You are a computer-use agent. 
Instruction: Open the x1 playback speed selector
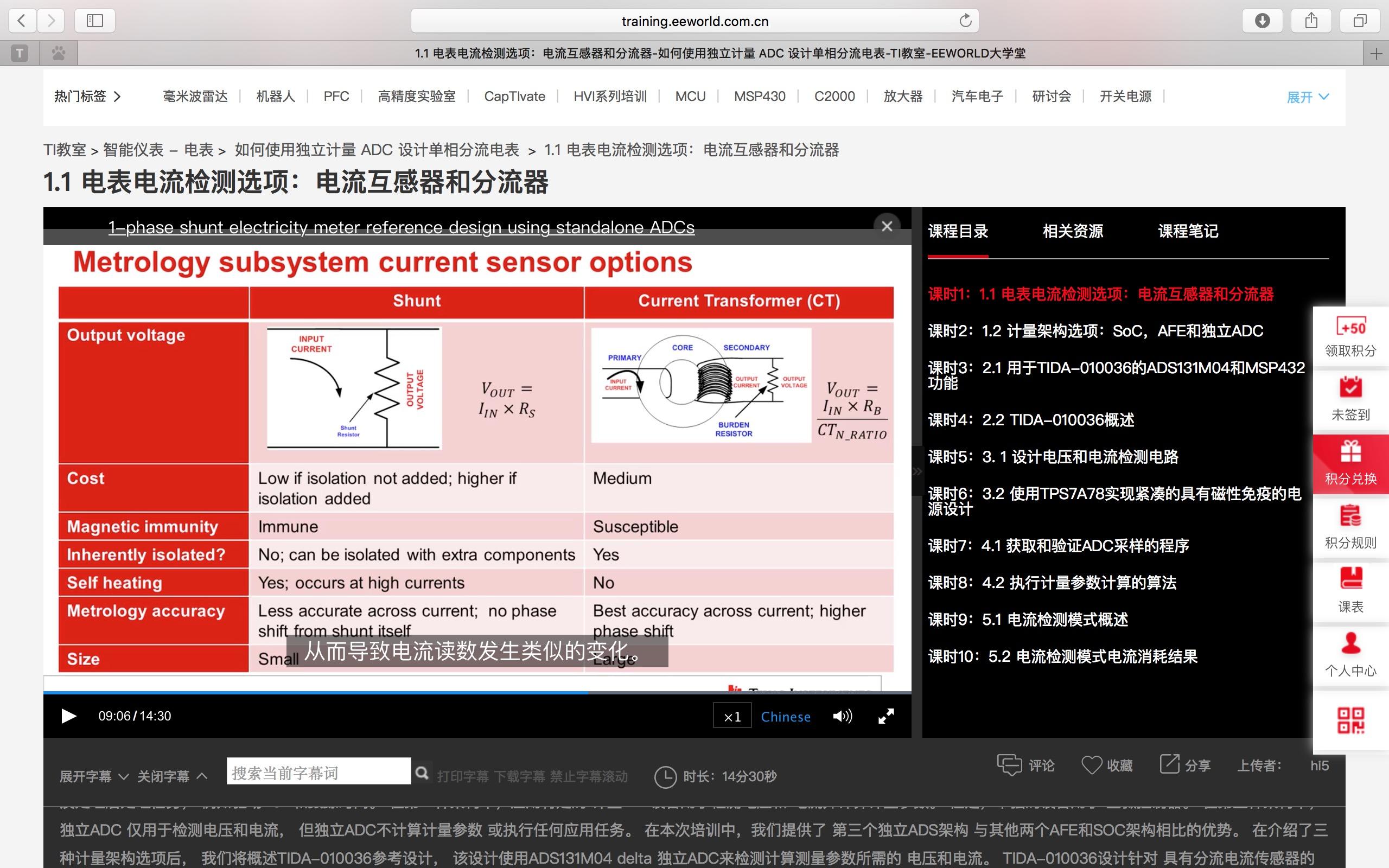(x=732, y=717)
